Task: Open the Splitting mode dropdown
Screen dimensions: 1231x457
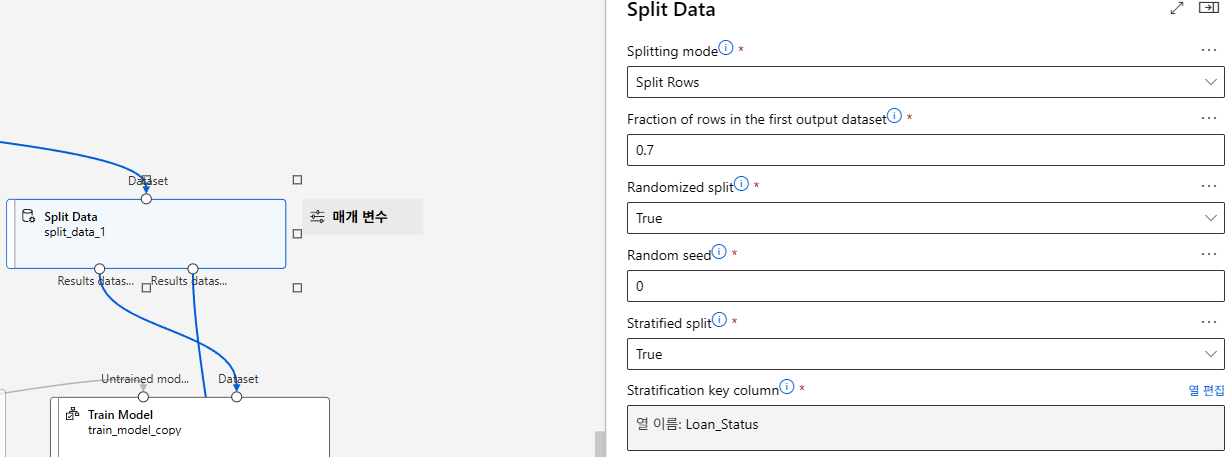Action: coord(925,82)
